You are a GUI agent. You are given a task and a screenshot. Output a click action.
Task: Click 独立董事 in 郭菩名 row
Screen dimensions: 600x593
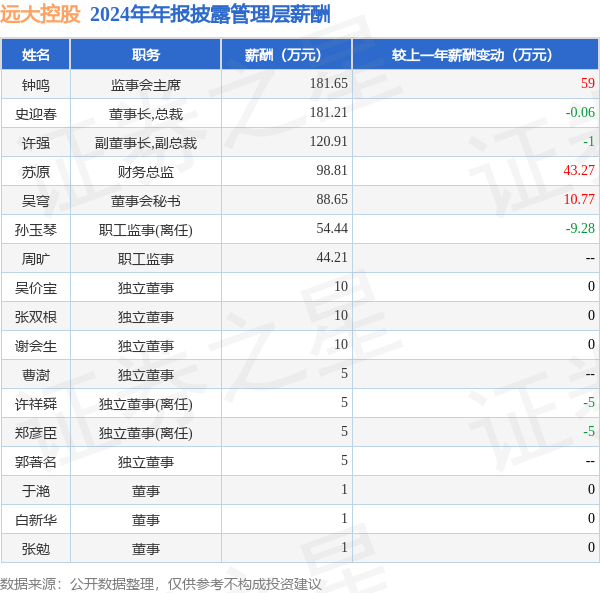(146, 463)
